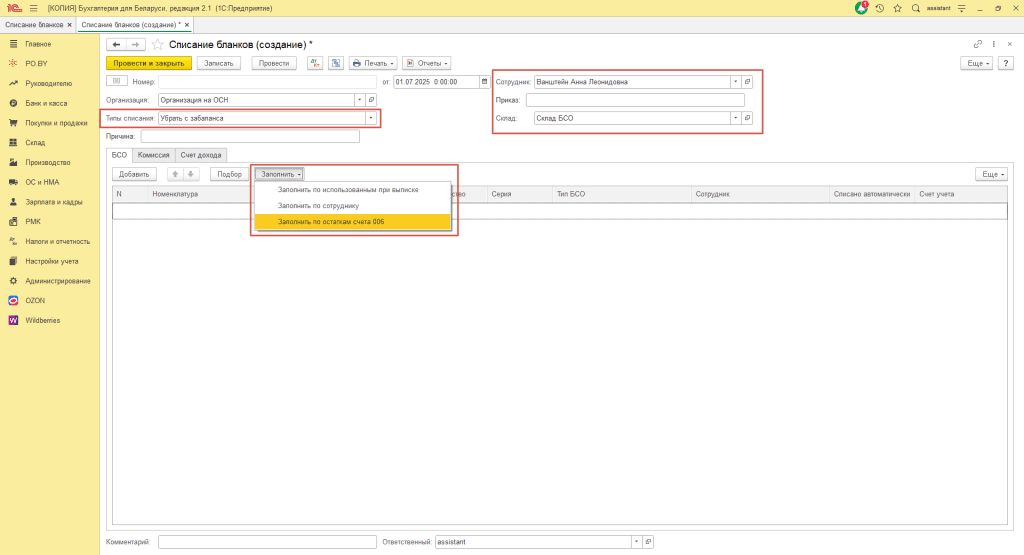The width and height of the screenshot is (1024, 555).
Task: Open Главное section in sidebar
Action: point(38,44)
